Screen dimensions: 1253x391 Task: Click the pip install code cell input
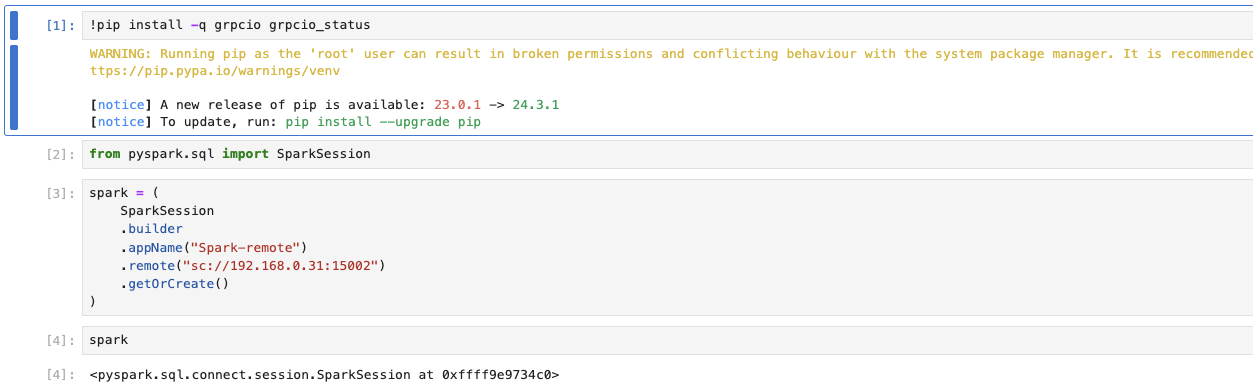666,25
